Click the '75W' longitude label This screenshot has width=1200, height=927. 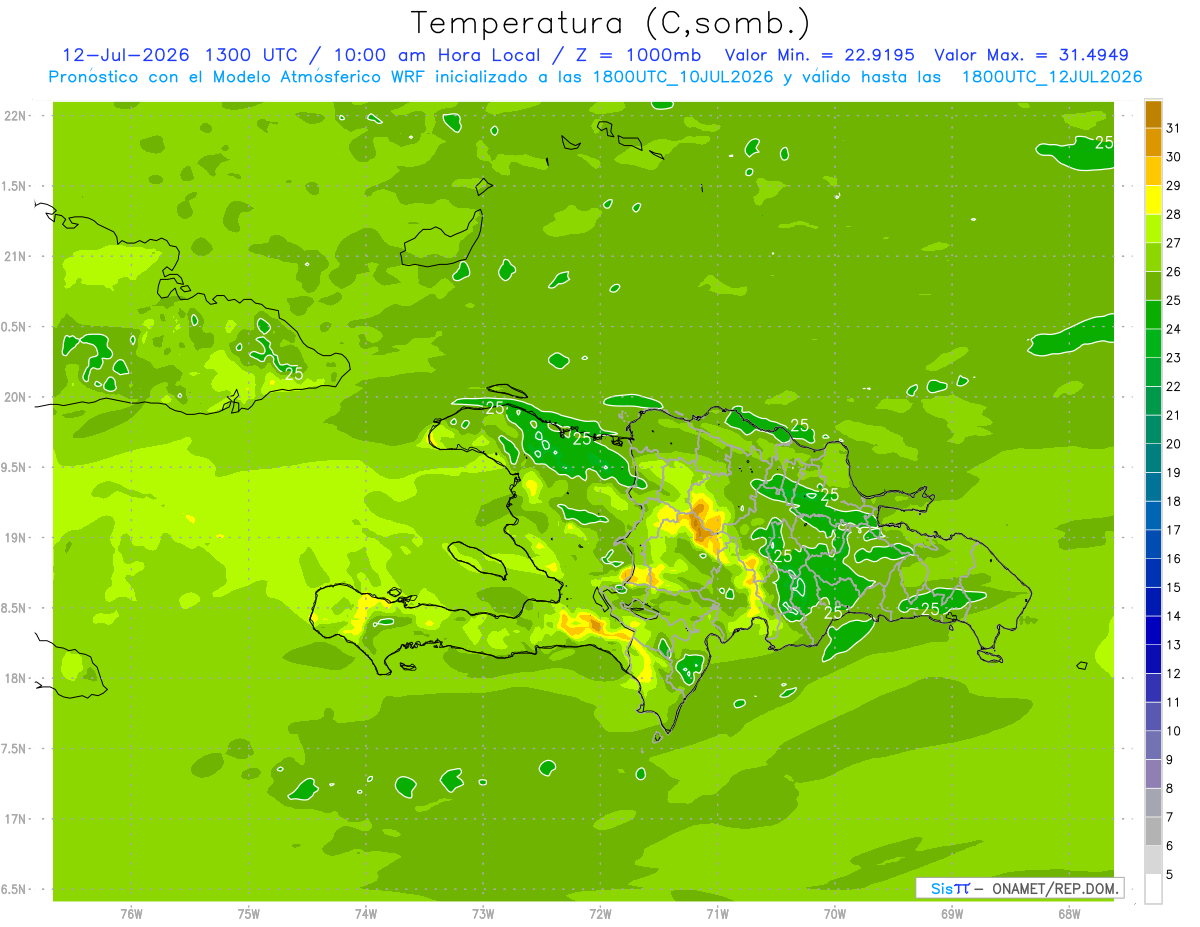(x=249, y=914)
